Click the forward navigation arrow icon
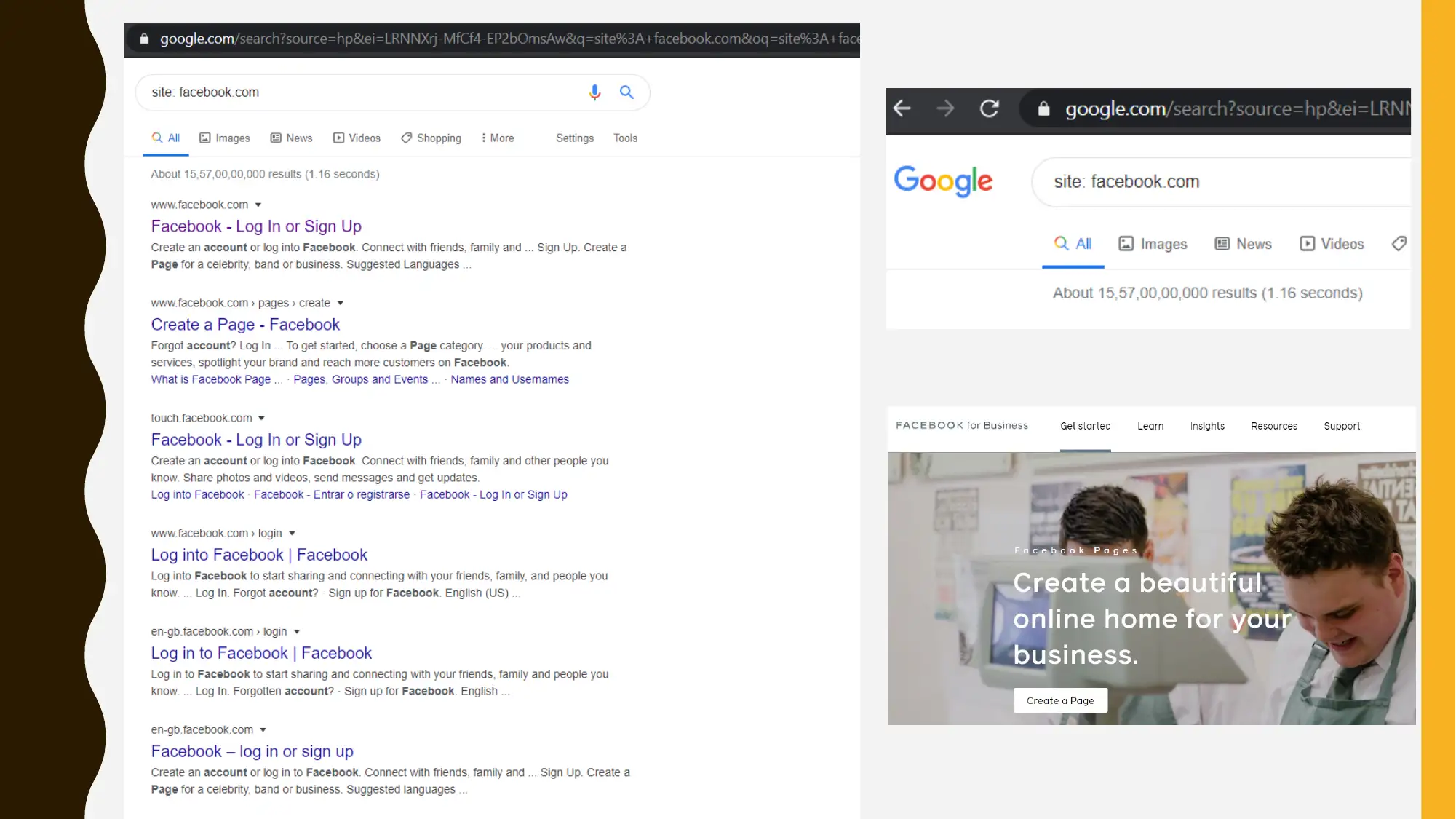1456x819 pixels. click(945, 108)
